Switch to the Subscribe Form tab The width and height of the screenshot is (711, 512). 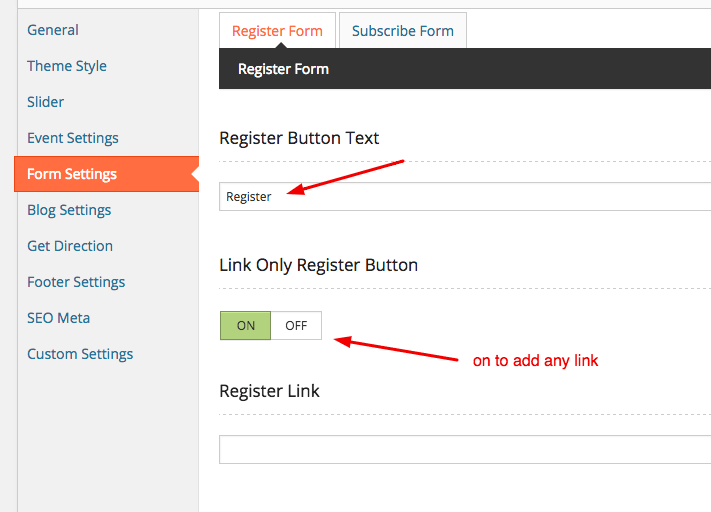click(x=403, y=31)
